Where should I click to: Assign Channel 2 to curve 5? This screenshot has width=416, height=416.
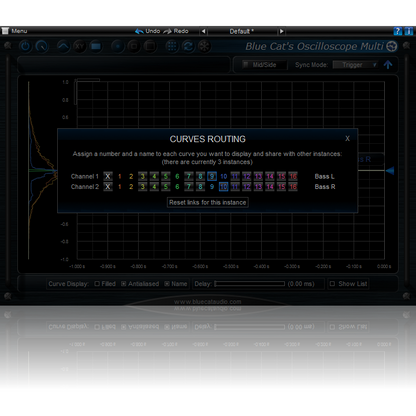166,187
